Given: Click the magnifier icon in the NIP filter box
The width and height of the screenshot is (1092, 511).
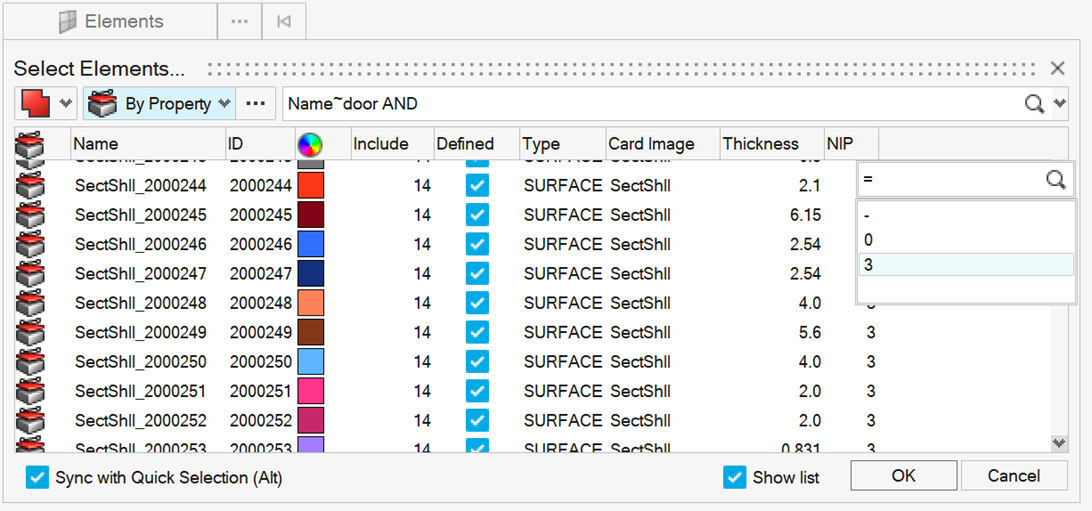Looking at the screenshot, I should pos(1056,179).
